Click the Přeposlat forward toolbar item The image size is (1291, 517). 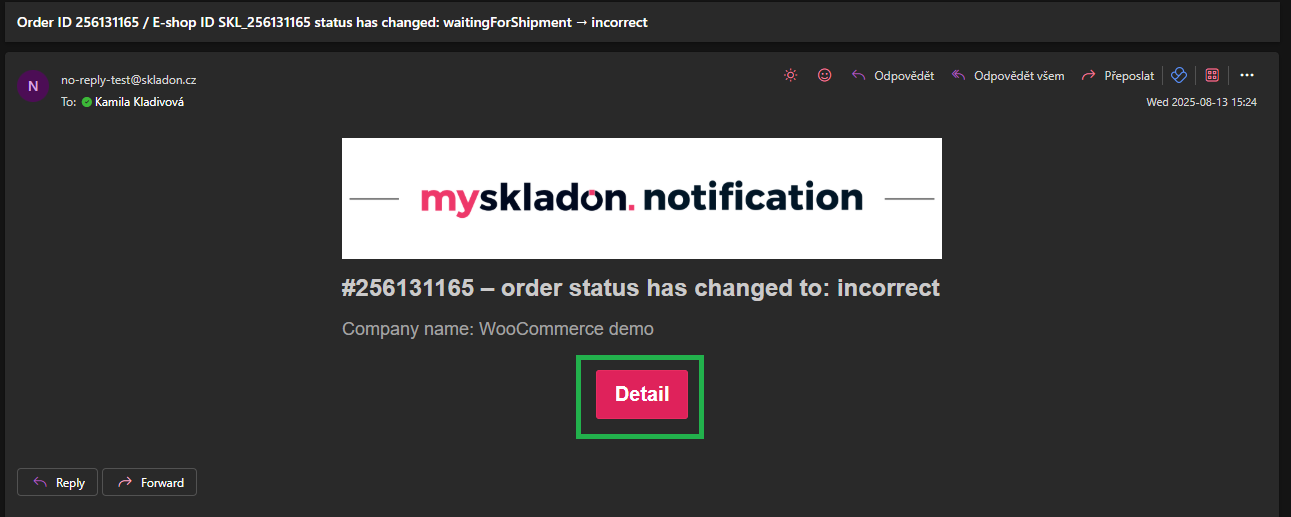(x=1117, y=75)
